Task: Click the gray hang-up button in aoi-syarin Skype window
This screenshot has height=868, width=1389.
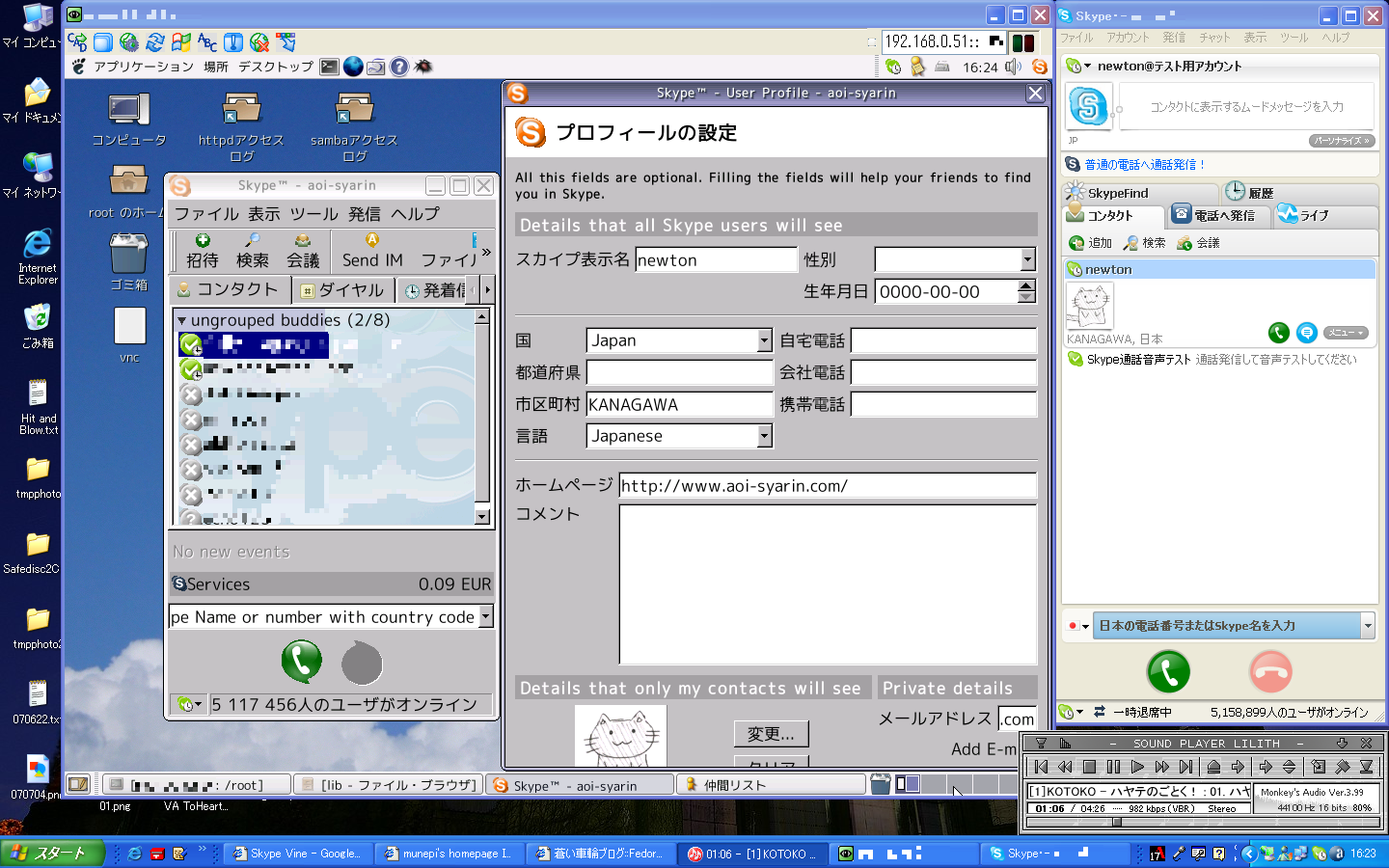Action: [363, 664]
